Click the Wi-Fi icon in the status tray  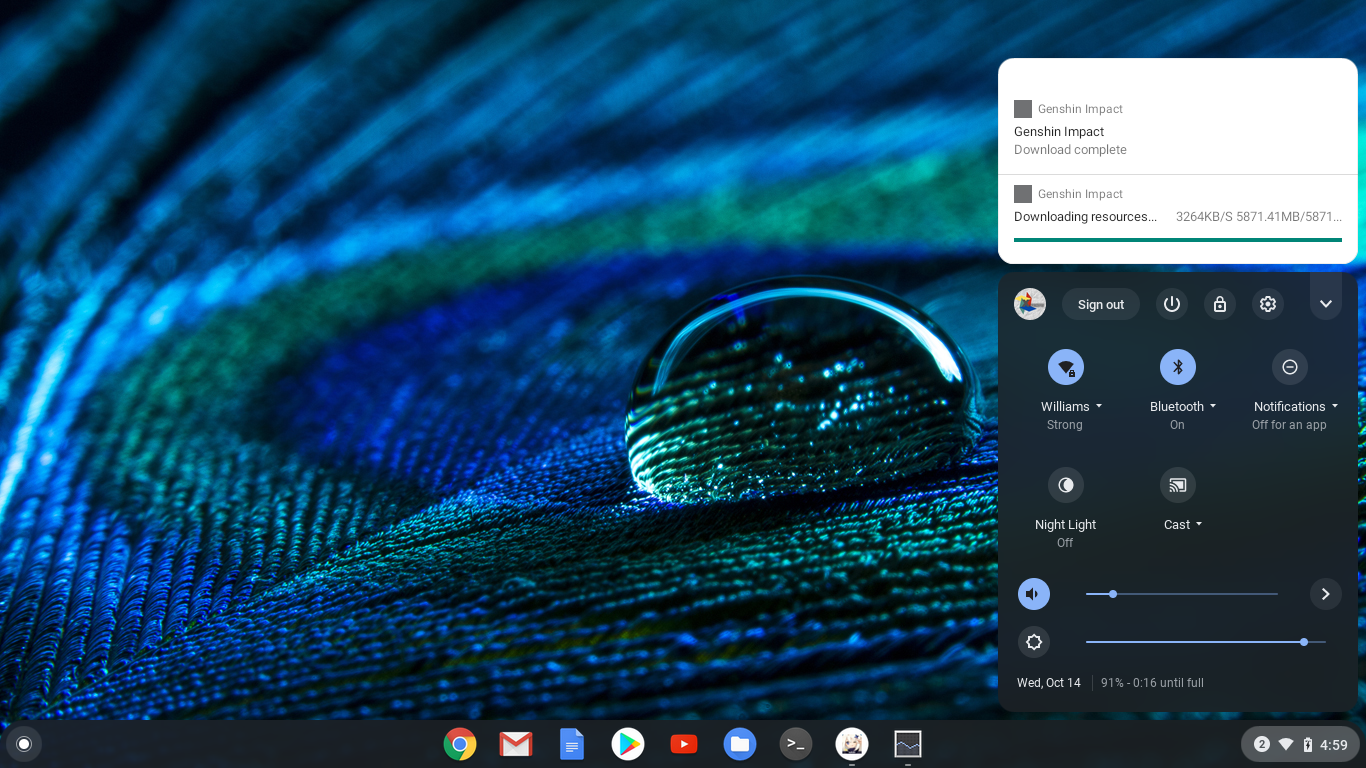pyautogui.click(x=1286, y=744)
